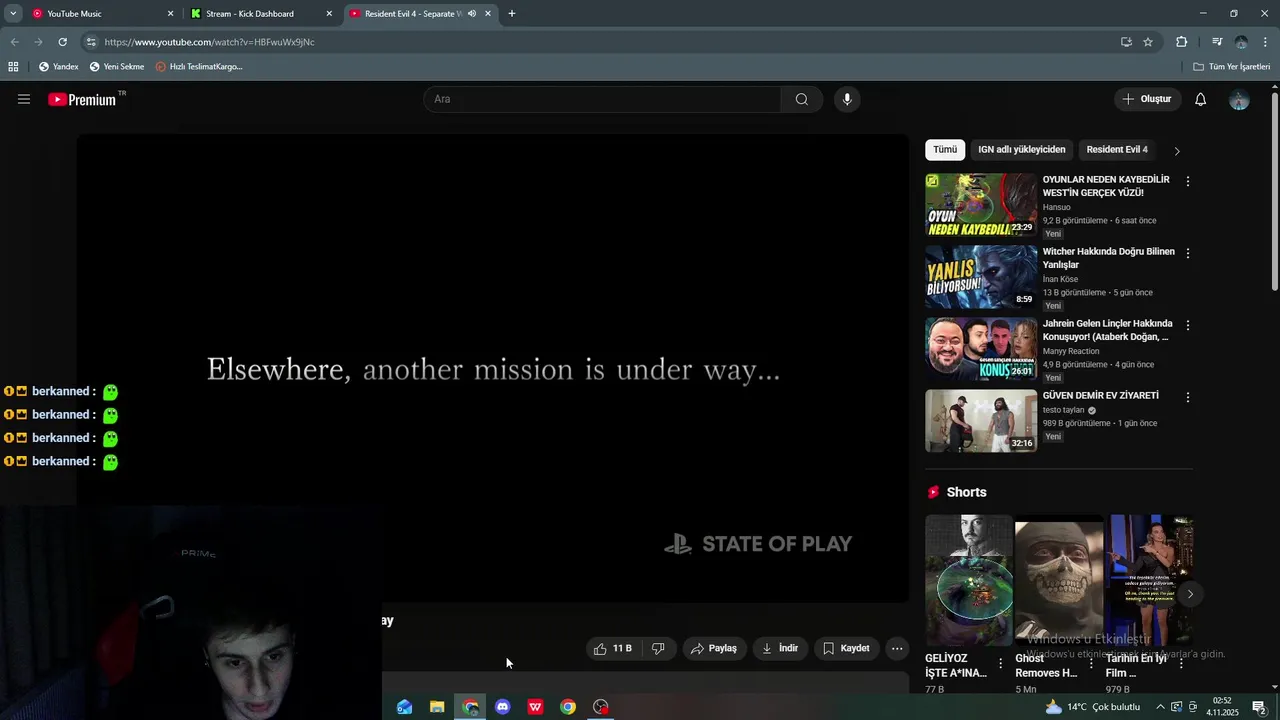Select the Resident Evil 4 filter chip
1280x720 pixels.
1117,150
